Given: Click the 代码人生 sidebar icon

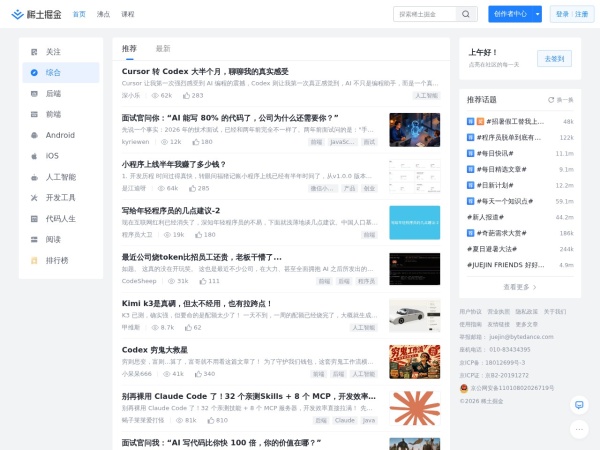Looking at the screenshot, I should click(x=34, y=218).
